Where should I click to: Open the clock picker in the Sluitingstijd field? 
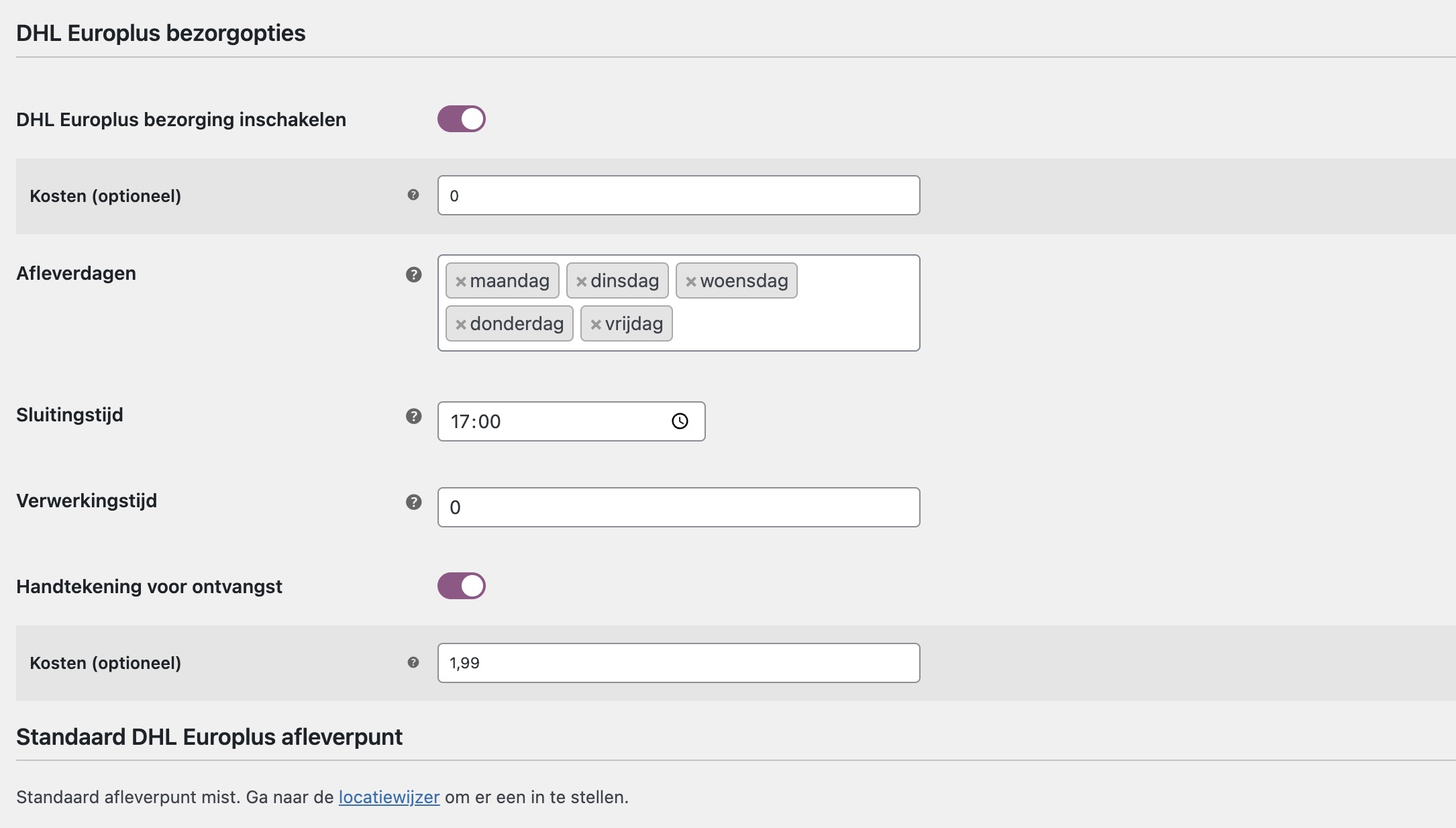coord(680,421)
